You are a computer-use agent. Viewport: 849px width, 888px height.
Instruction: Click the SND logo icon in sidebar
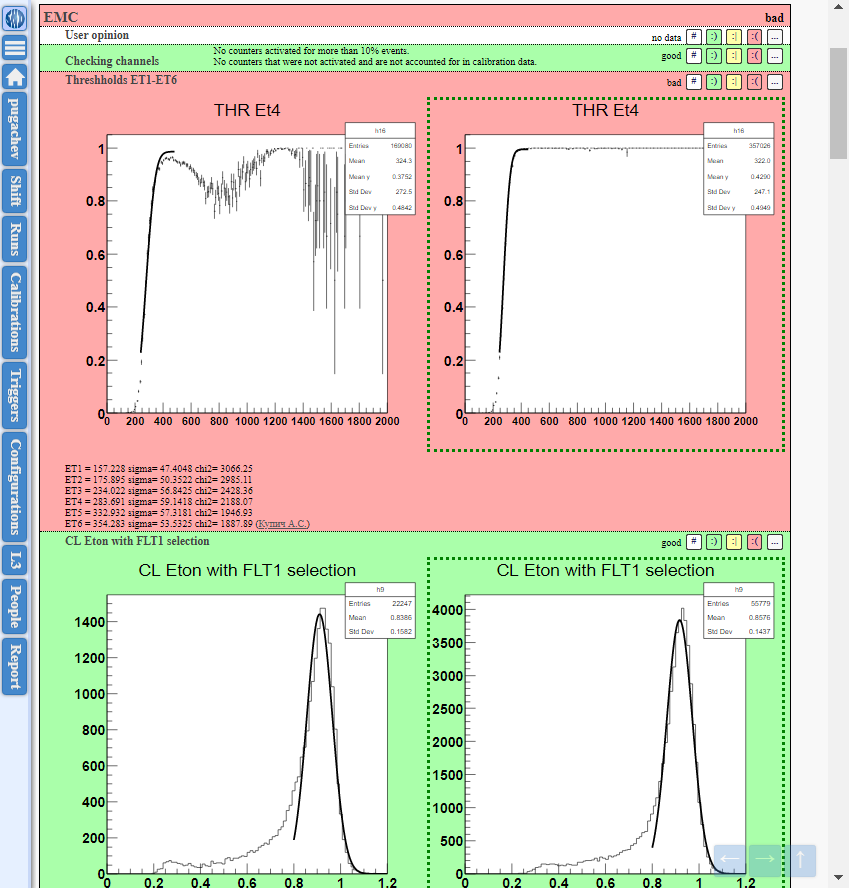(x=15, y=17)
